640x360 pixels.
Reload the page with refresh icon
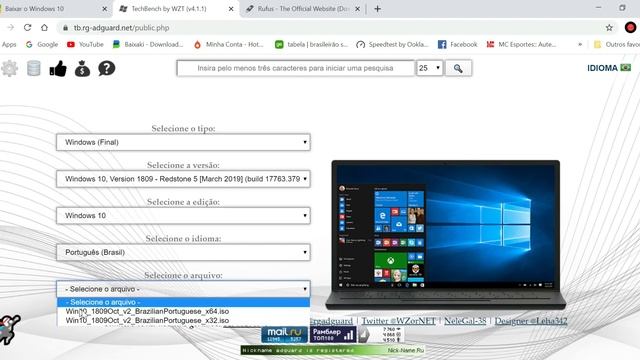pyautogui.click(x=27, y=27)
